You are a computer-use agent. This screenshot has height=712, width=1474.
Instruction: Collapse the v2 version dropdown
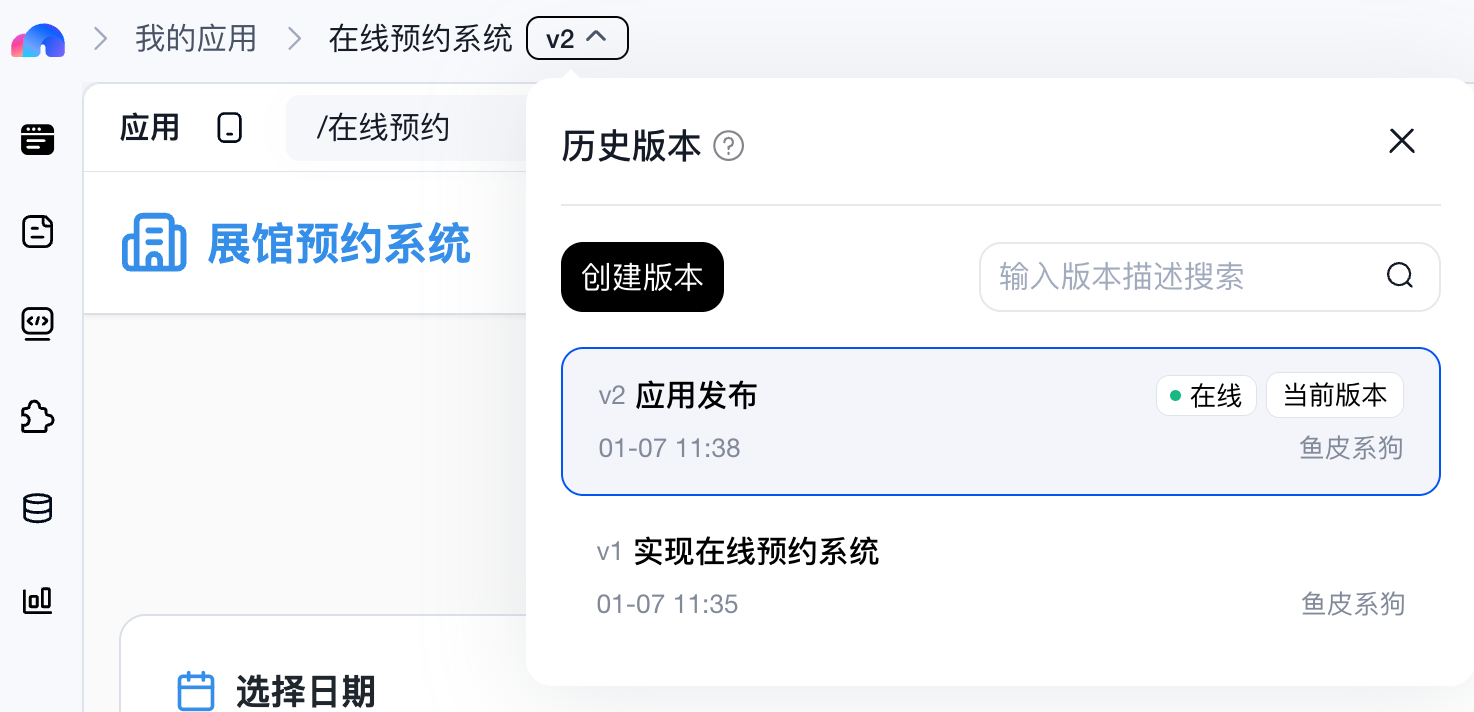[x=577, y=39]
